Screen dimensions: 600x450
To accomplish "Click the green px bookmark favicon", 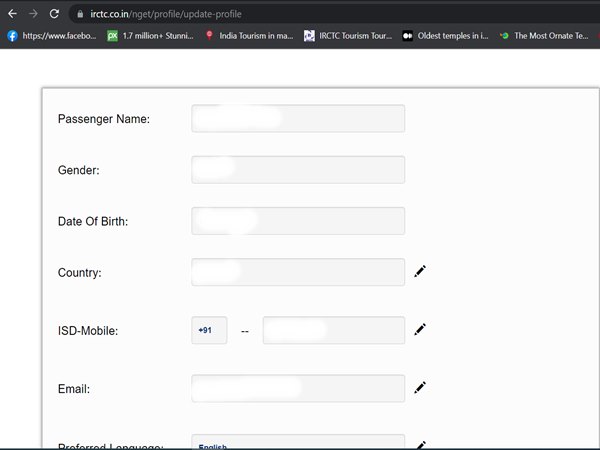I will coord(112,36).
